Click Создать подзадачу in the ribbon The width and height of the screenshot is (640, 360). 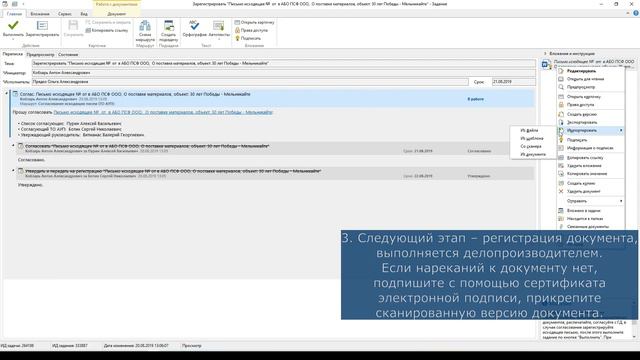point(169,31)
